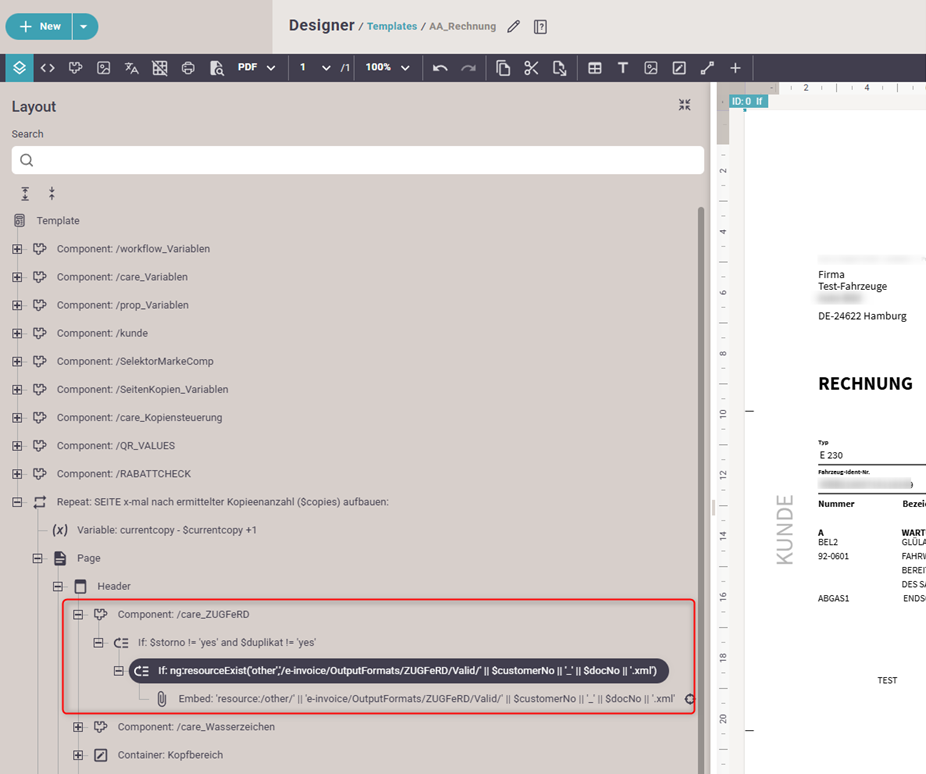Open the 100% zoom level dropdown
The width and height of the screenshot is (926, 774).
pos(387,68)
